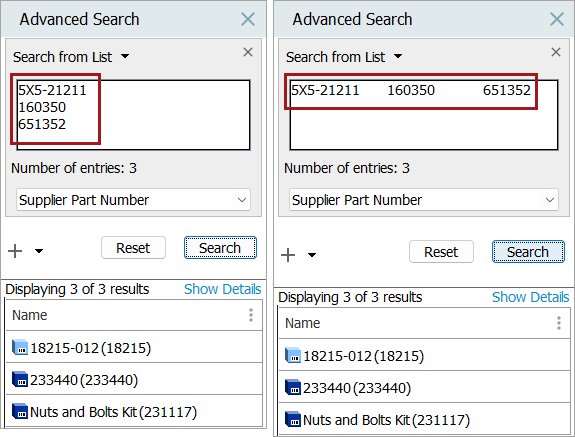Image resolution: width=575 pixels, height=437 pixels.
Task: Open add-criteria arrow beside left plus icon
Action: pos(39,251)
